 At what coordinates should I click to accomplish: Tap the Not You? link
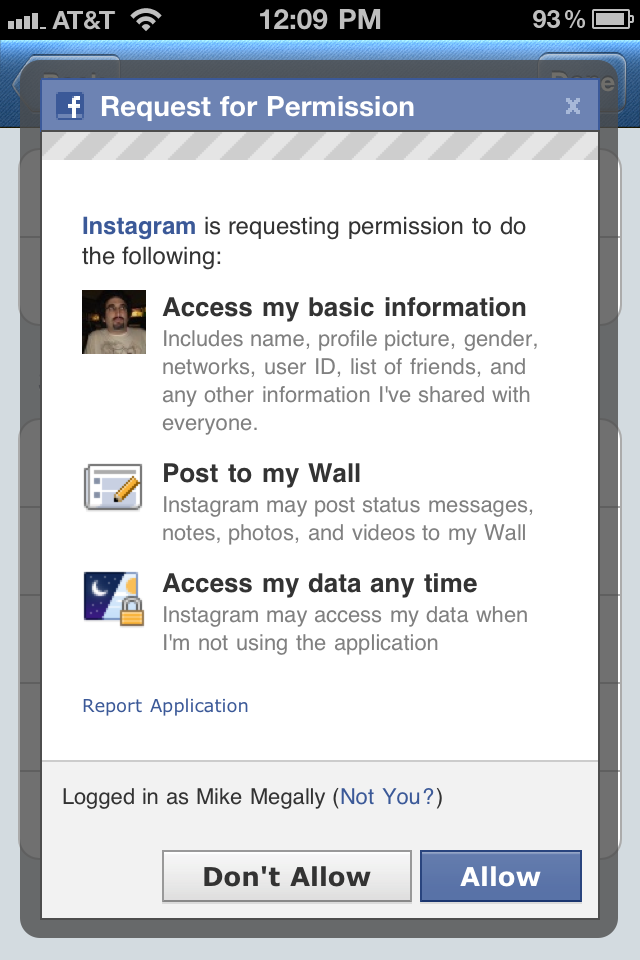point(387,797)
